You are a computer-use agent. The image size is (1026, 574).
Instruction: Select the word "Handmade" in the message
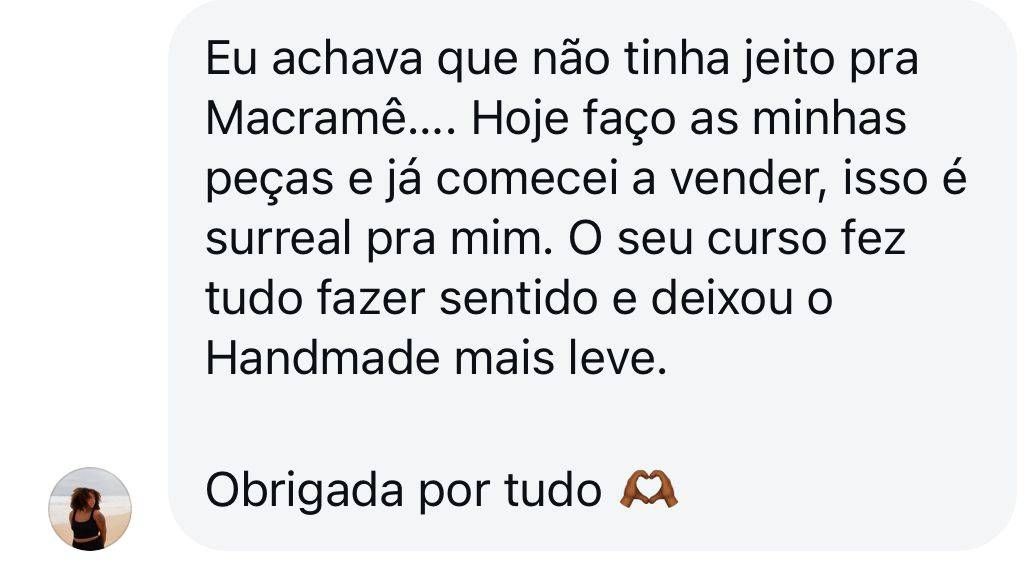(x=324, y=359)
